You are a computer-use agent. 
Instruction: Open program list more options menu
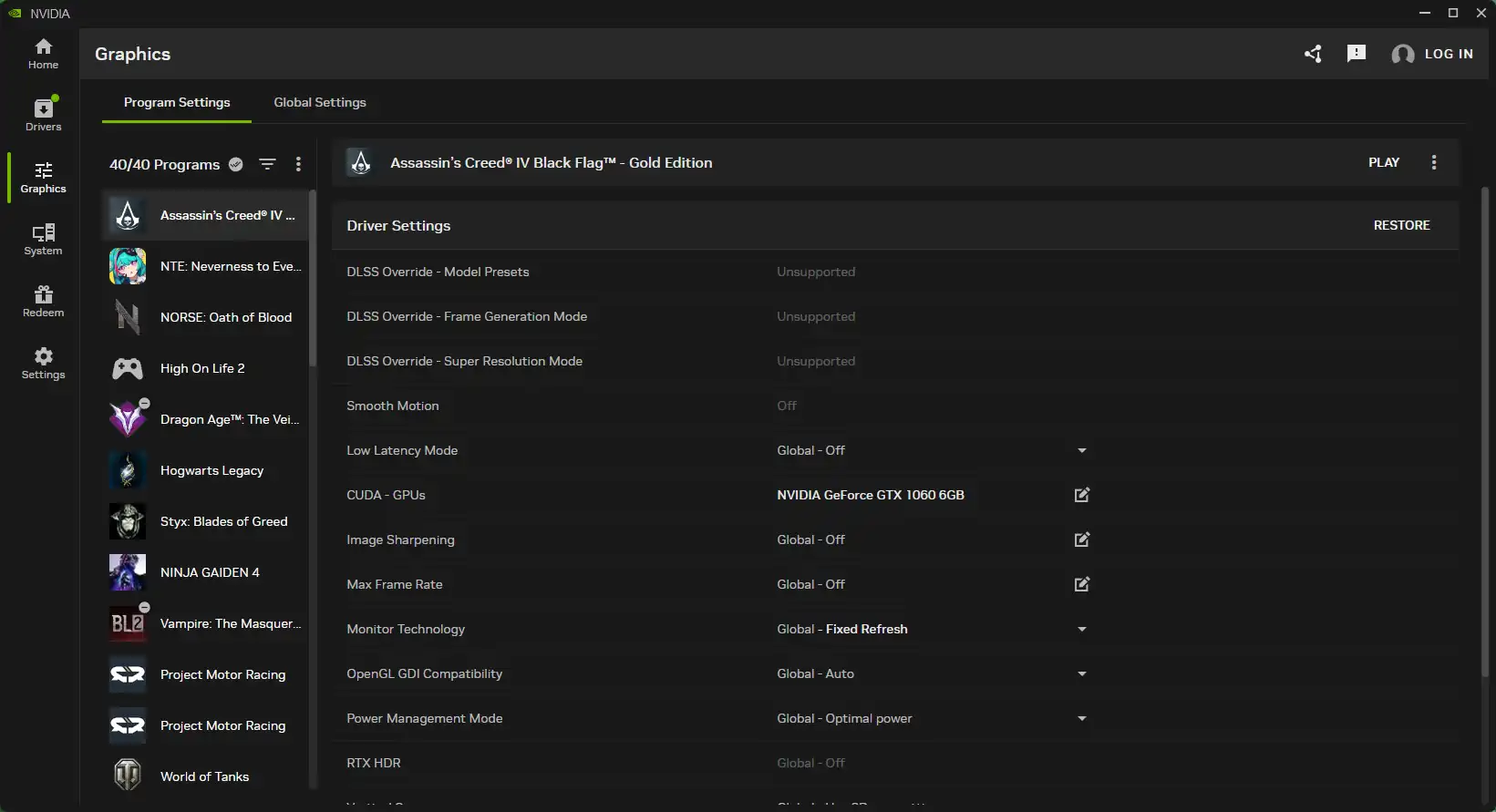[298, 164]
